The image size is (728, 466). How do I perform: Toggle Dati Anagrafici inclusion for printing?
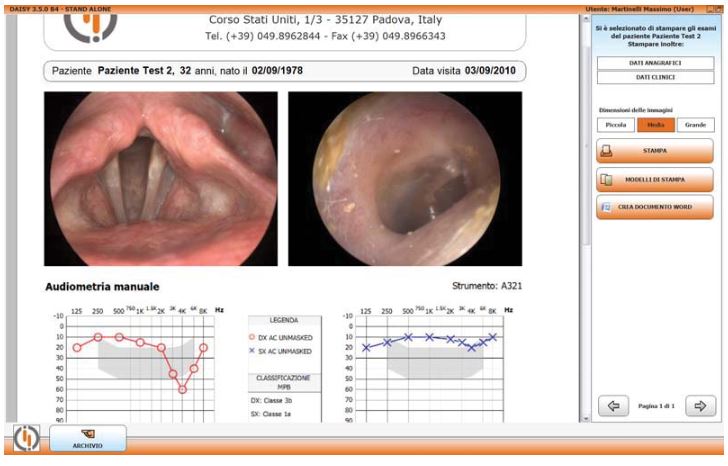coord(655,63)
